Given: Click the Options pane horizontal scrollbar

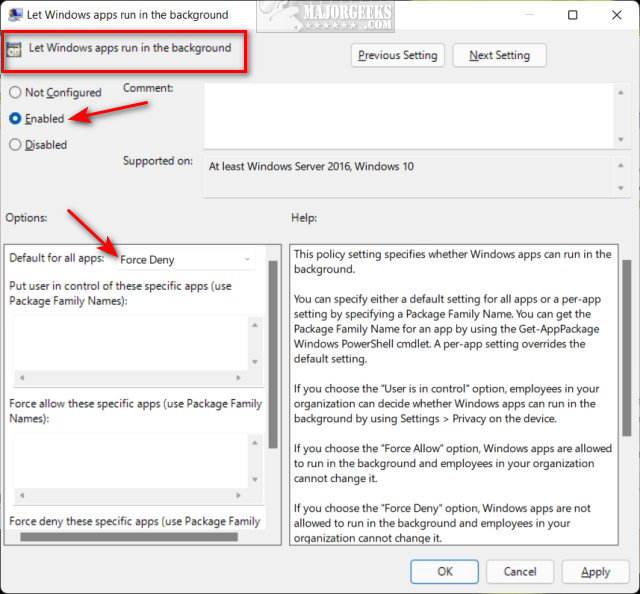Looking at the screenshot, I should pos(129,536).
